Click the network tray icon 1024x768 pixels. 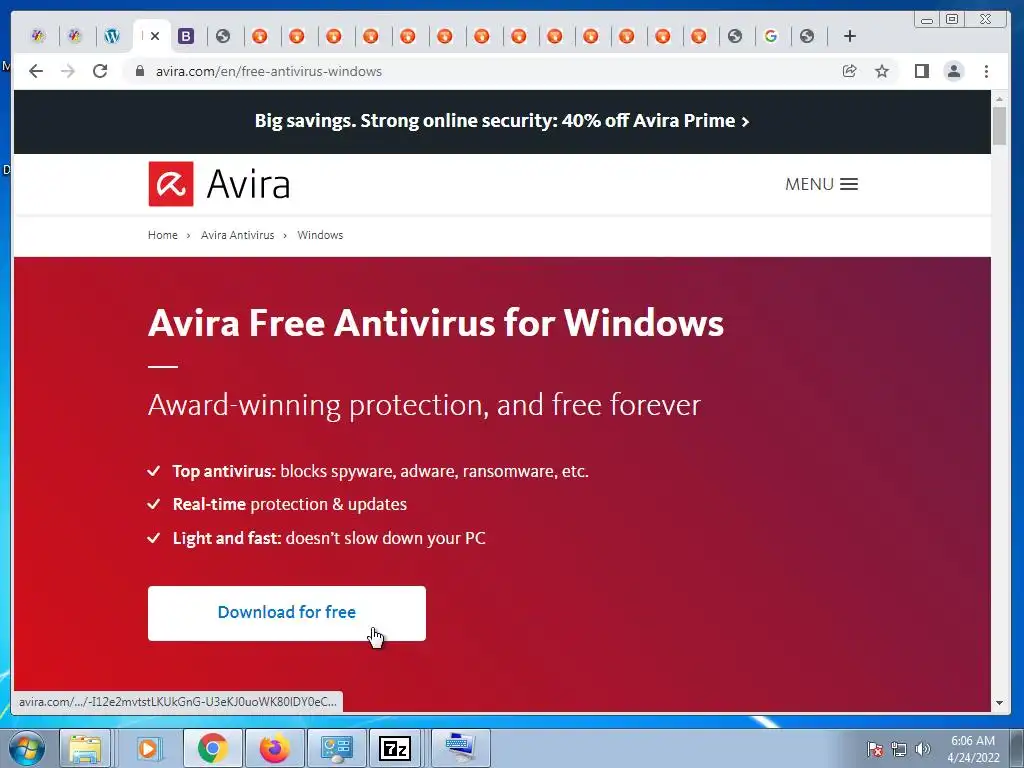[899, 749]
